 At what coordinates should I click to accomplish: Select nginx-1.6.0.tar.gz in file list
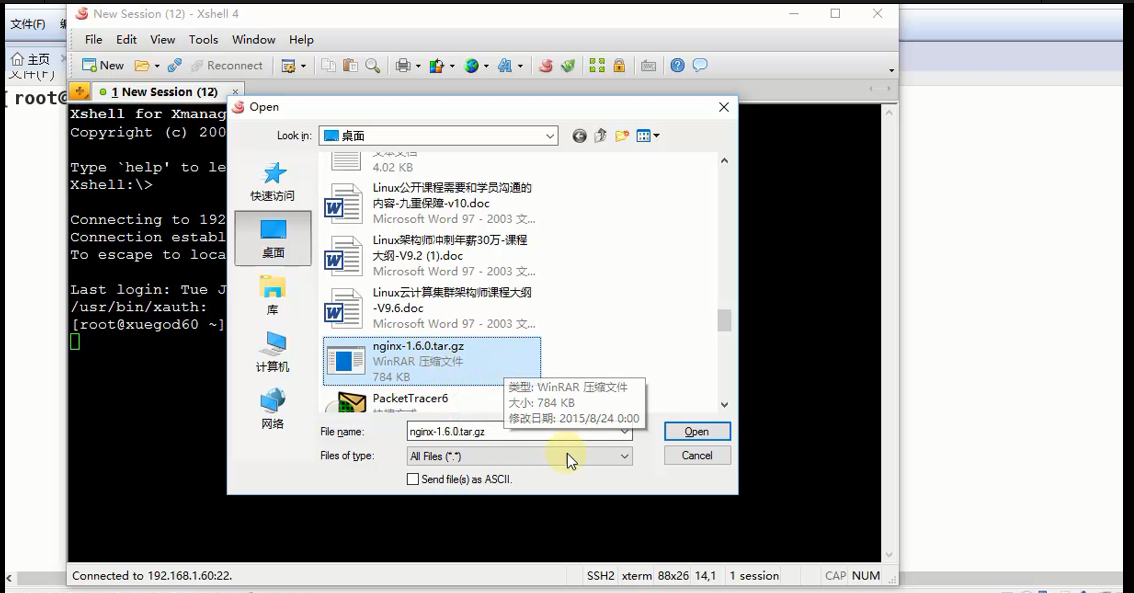(432, 361)
